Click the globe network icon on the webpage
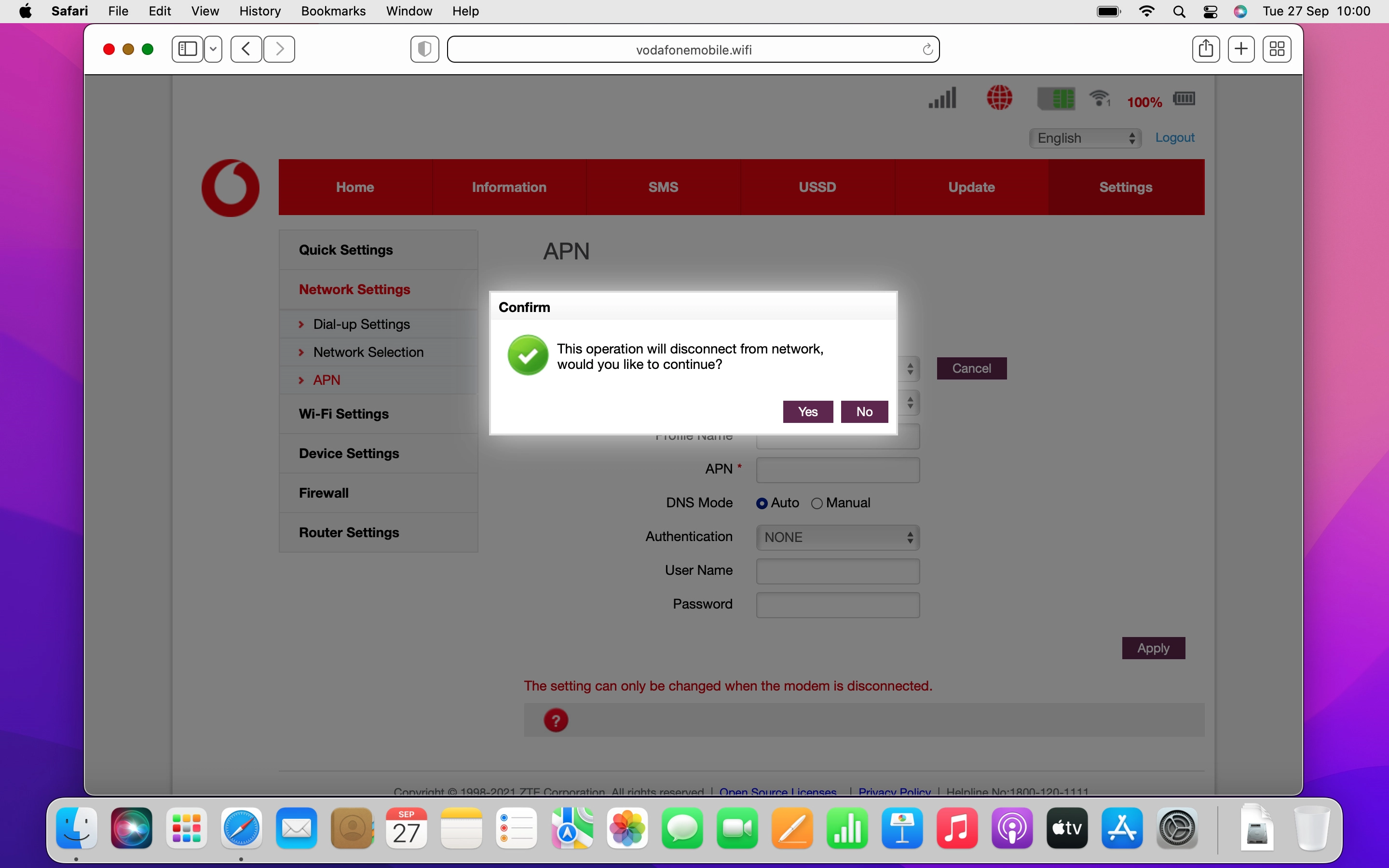The image size is (1389, 868). coord(1000,97)
